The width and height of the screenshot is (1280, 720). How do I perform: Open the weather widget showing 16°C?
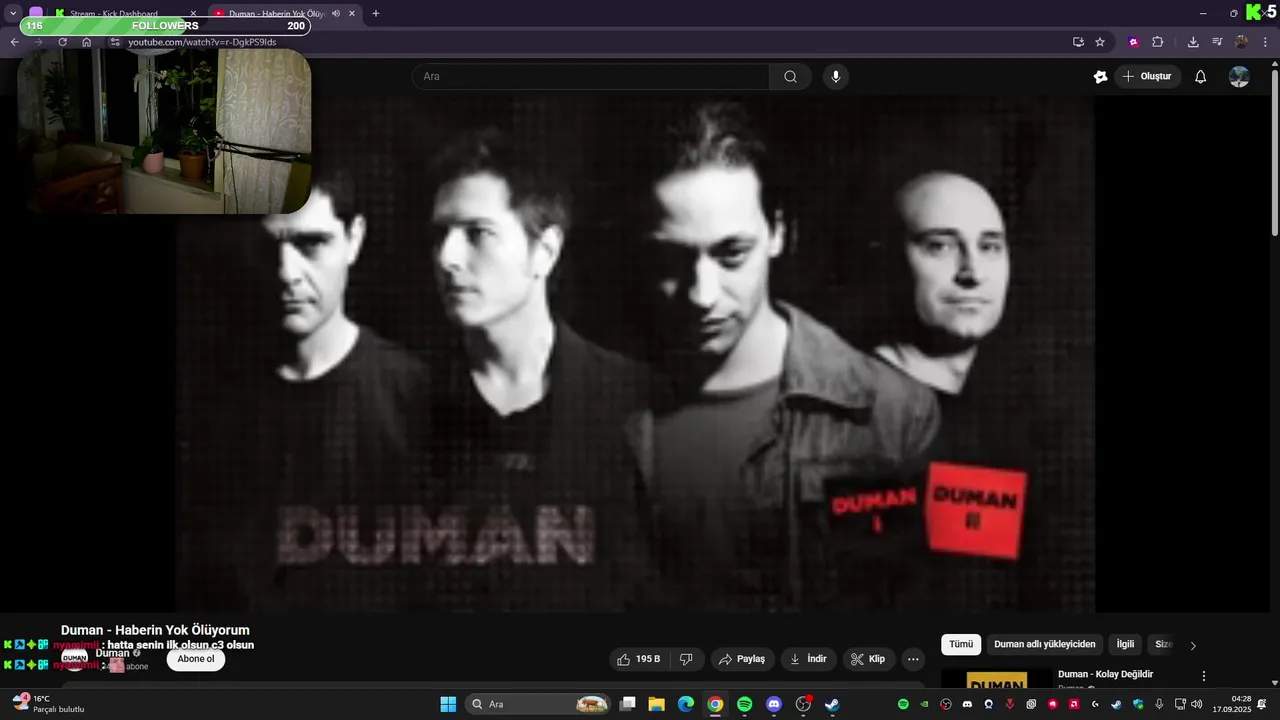tap(48, 704)
